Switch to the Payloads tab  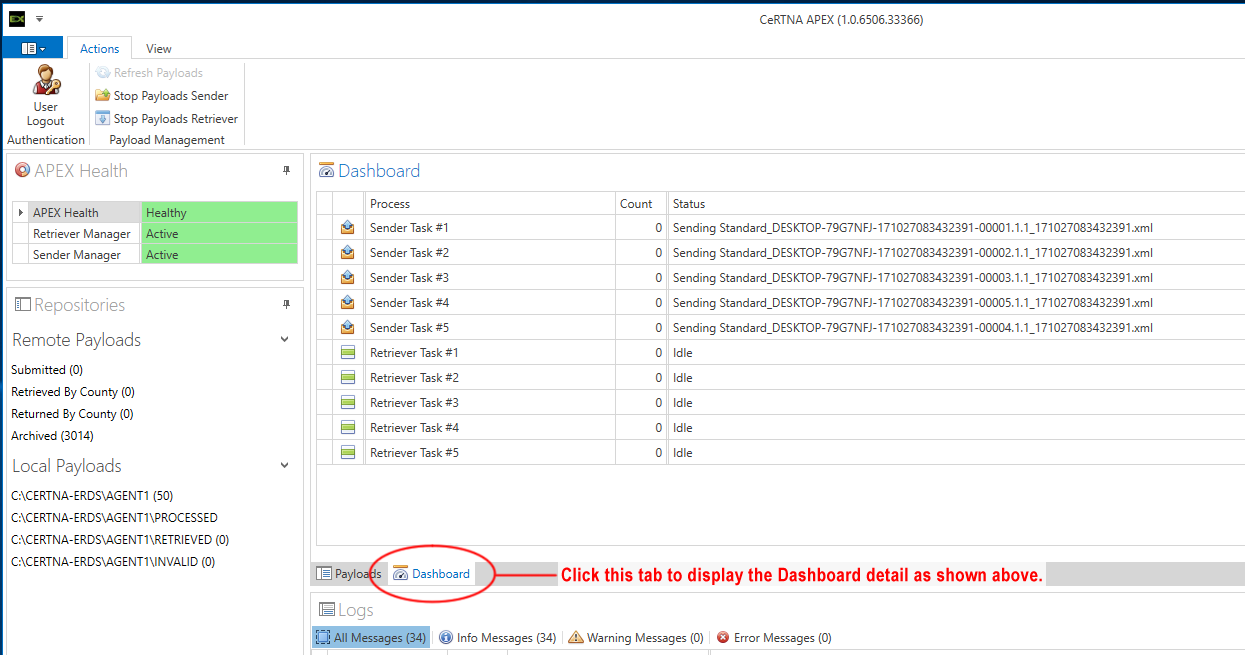pyautogui.click(x=349, y=574)
